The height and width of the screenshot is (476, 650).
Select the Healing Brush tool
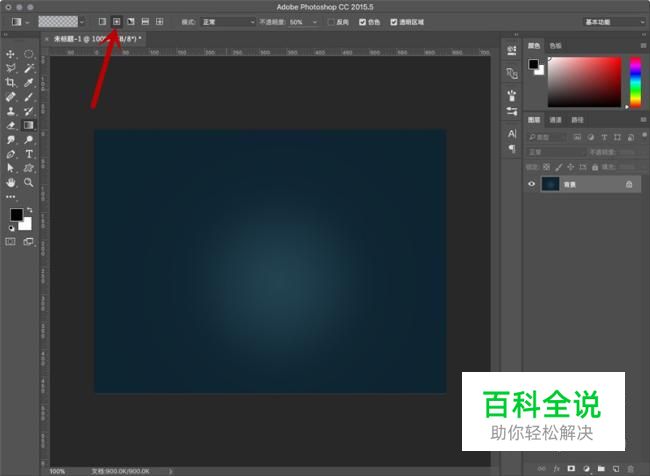click(11, 97)
